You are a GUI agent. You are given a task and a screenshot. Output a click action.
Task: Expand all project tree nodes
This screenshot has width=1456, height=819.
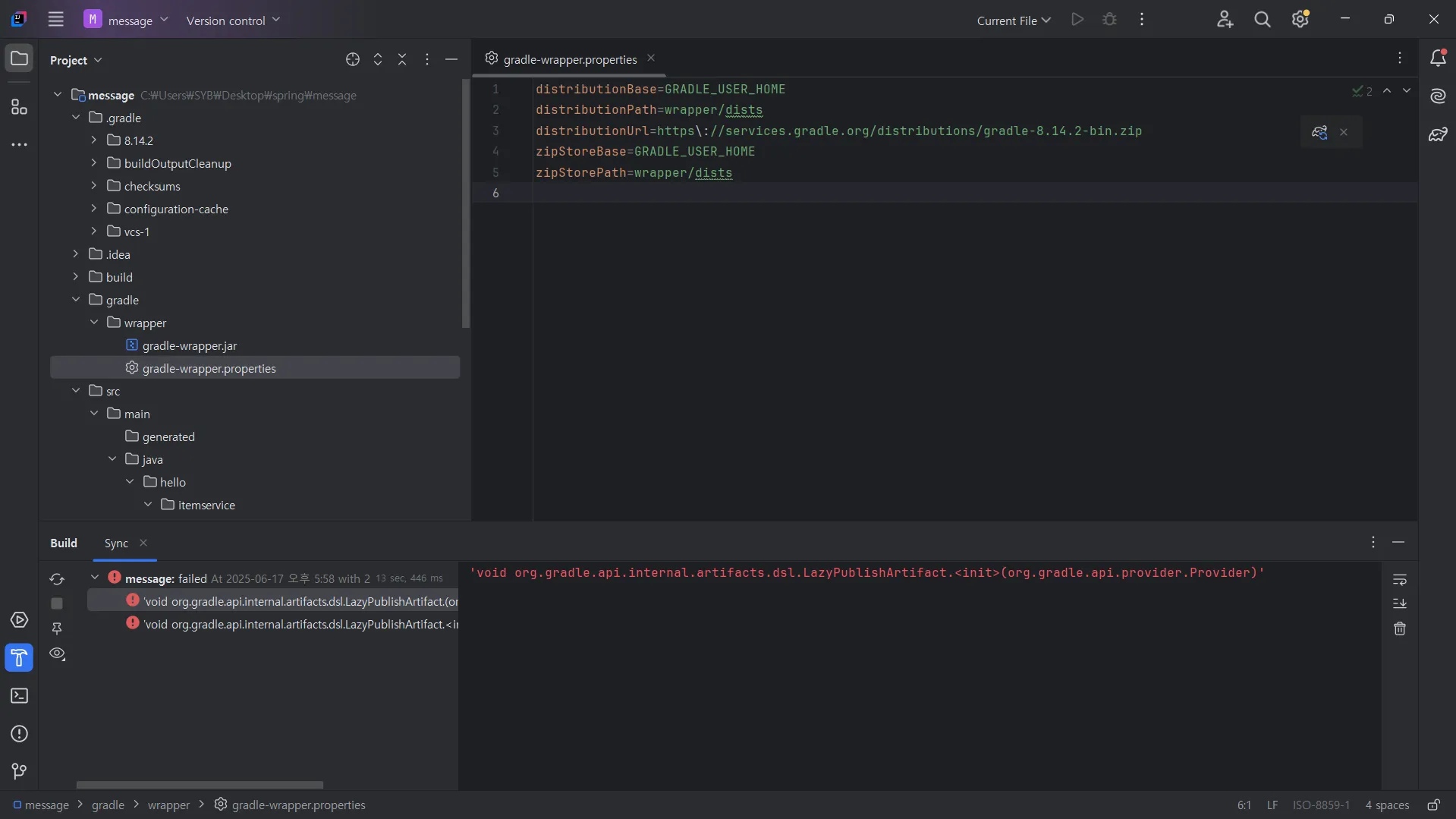tap(378, 59)
